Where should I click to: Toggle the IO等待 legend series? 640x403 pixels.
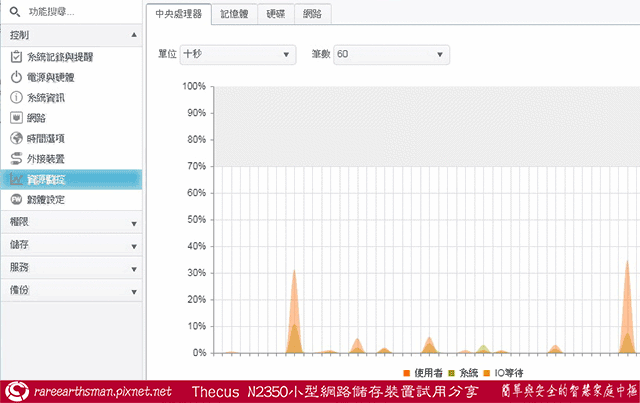[x=512, y=373]
